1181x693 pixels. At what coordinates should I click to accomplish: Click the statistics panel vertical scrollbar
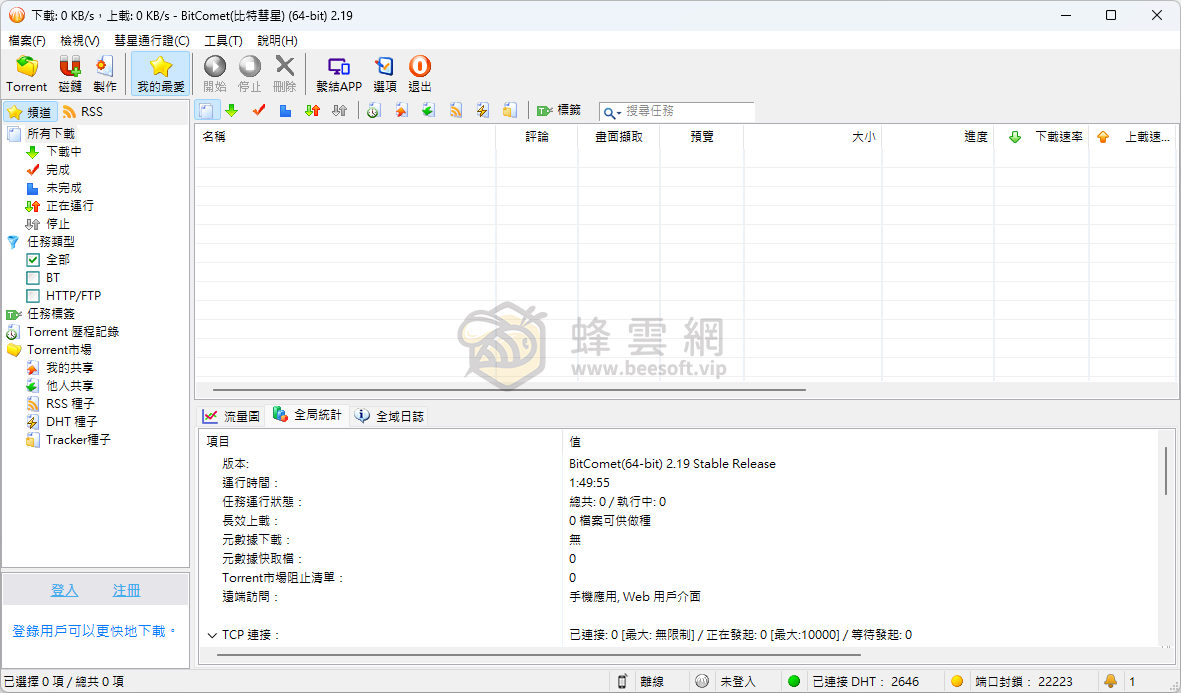tap(1167, 471)
